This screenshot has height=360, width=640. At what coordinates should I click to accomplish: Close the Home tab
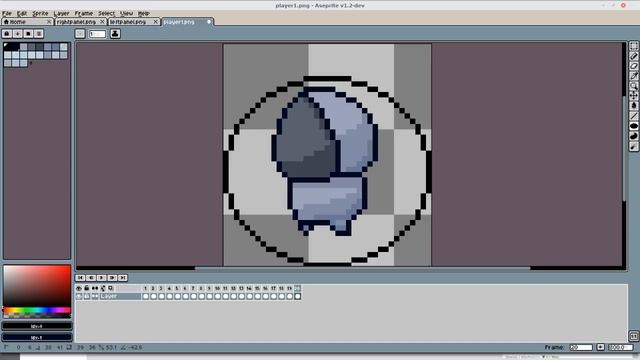[49, 22]
